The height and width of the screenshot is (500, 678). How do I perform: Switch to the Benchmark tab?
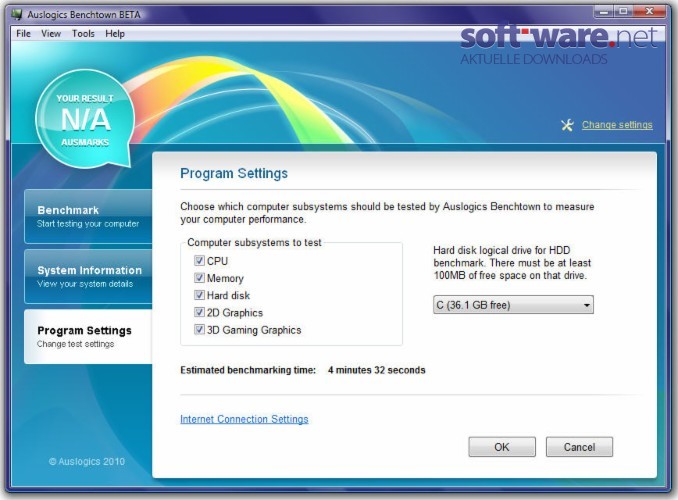[x=89, y=216]
